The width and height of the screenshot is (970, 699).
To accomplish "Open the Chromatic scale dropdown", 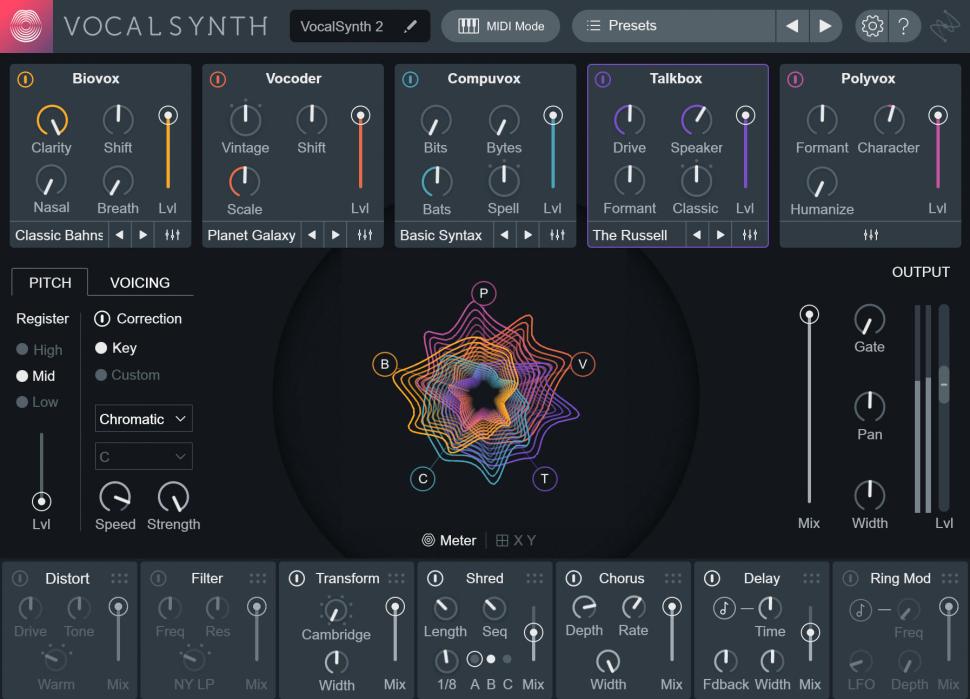I will point(143,418).
